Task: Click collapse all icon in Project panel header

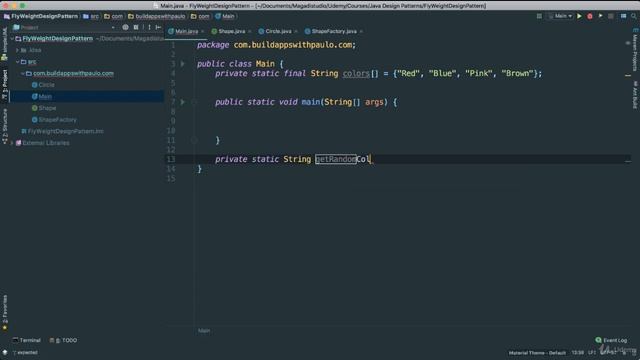Action: (136, 27)
